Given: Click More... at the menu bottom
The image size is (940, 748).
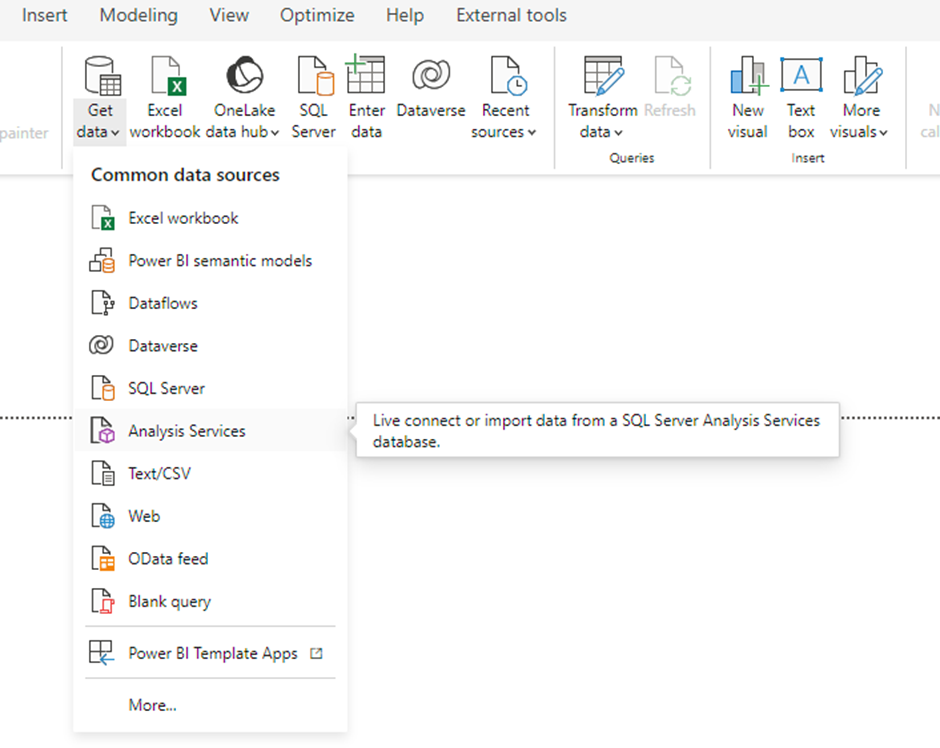Looking at the screenshot, I should (x=152, y=705).
